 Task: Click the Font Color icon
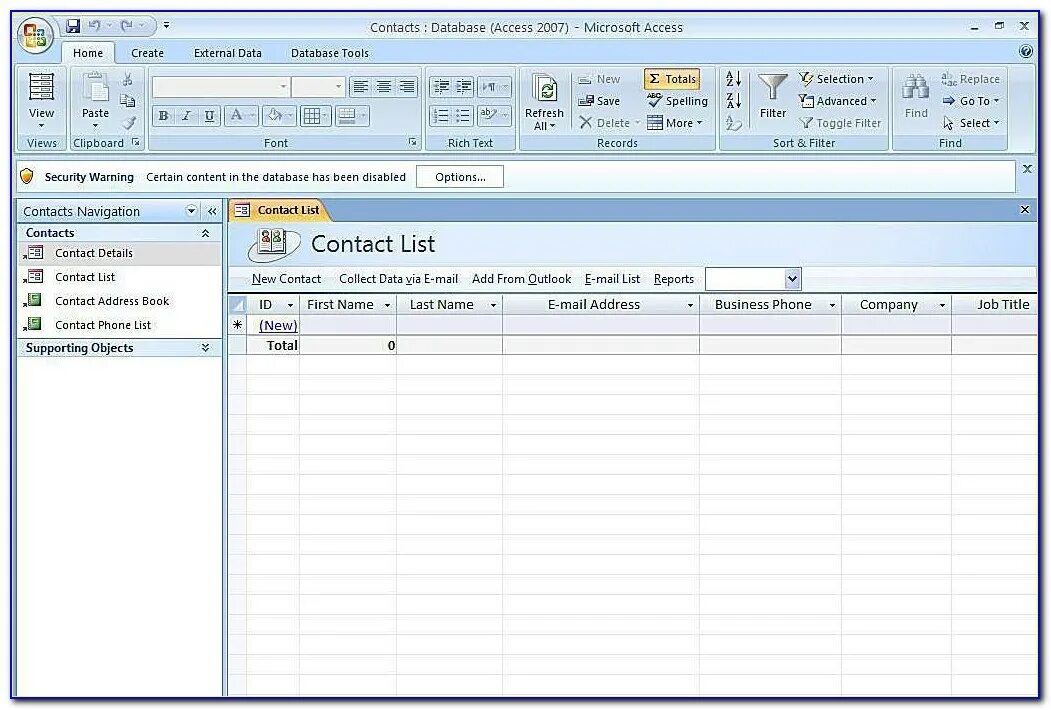237,116
